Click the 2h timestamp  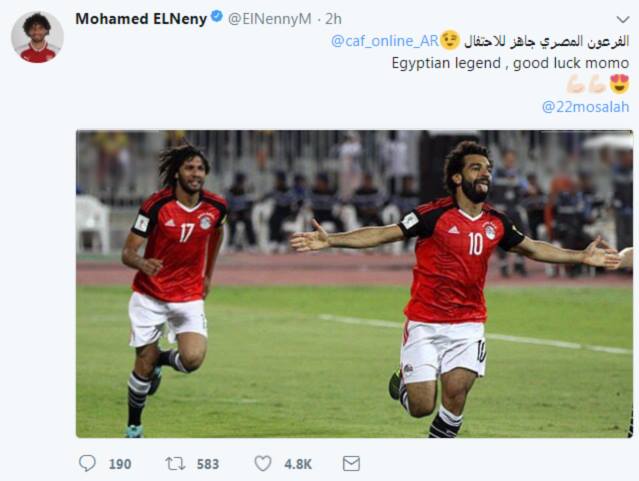pos(333,19)
